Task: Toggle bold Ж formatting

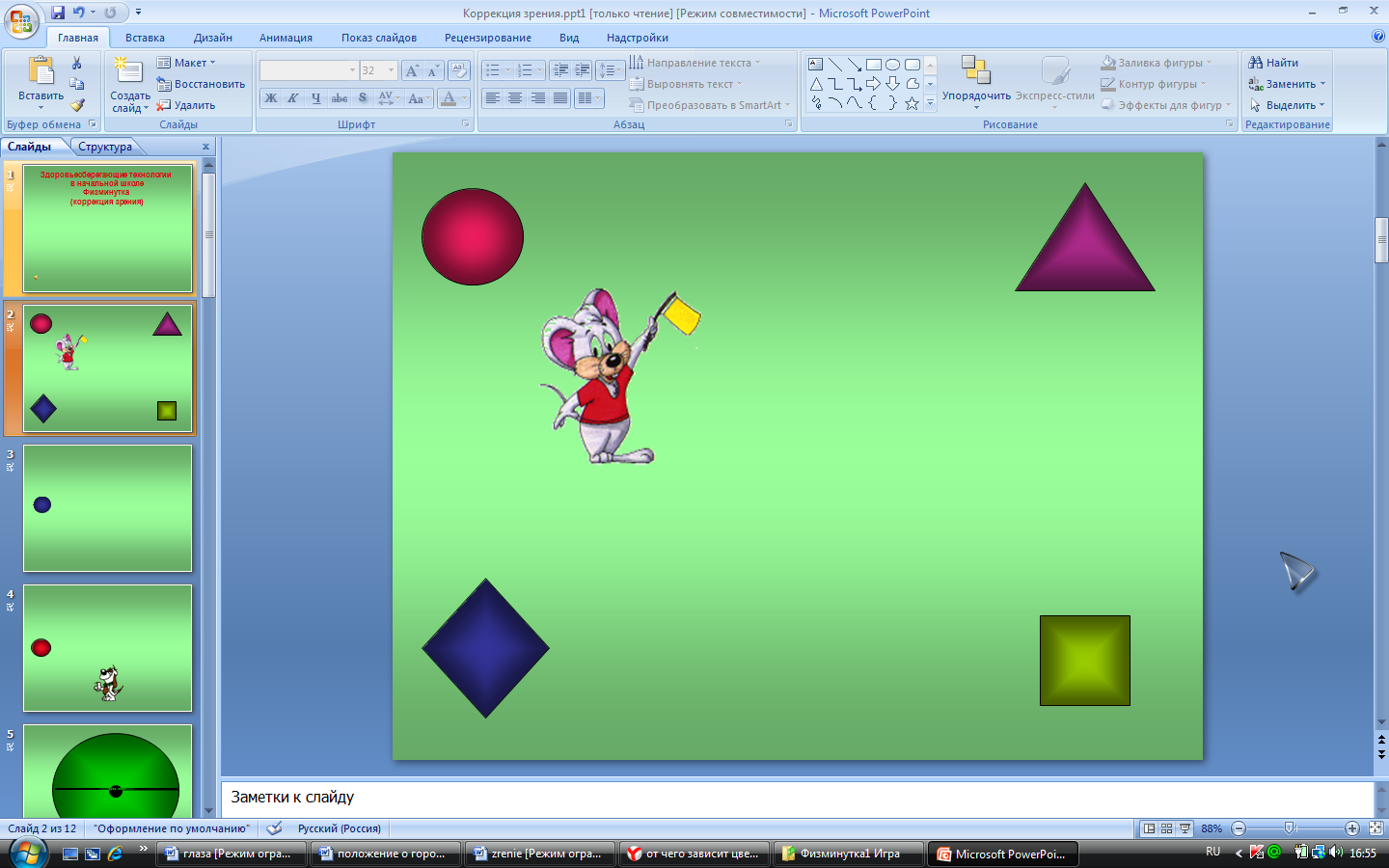Action: [x=271, y=98]
